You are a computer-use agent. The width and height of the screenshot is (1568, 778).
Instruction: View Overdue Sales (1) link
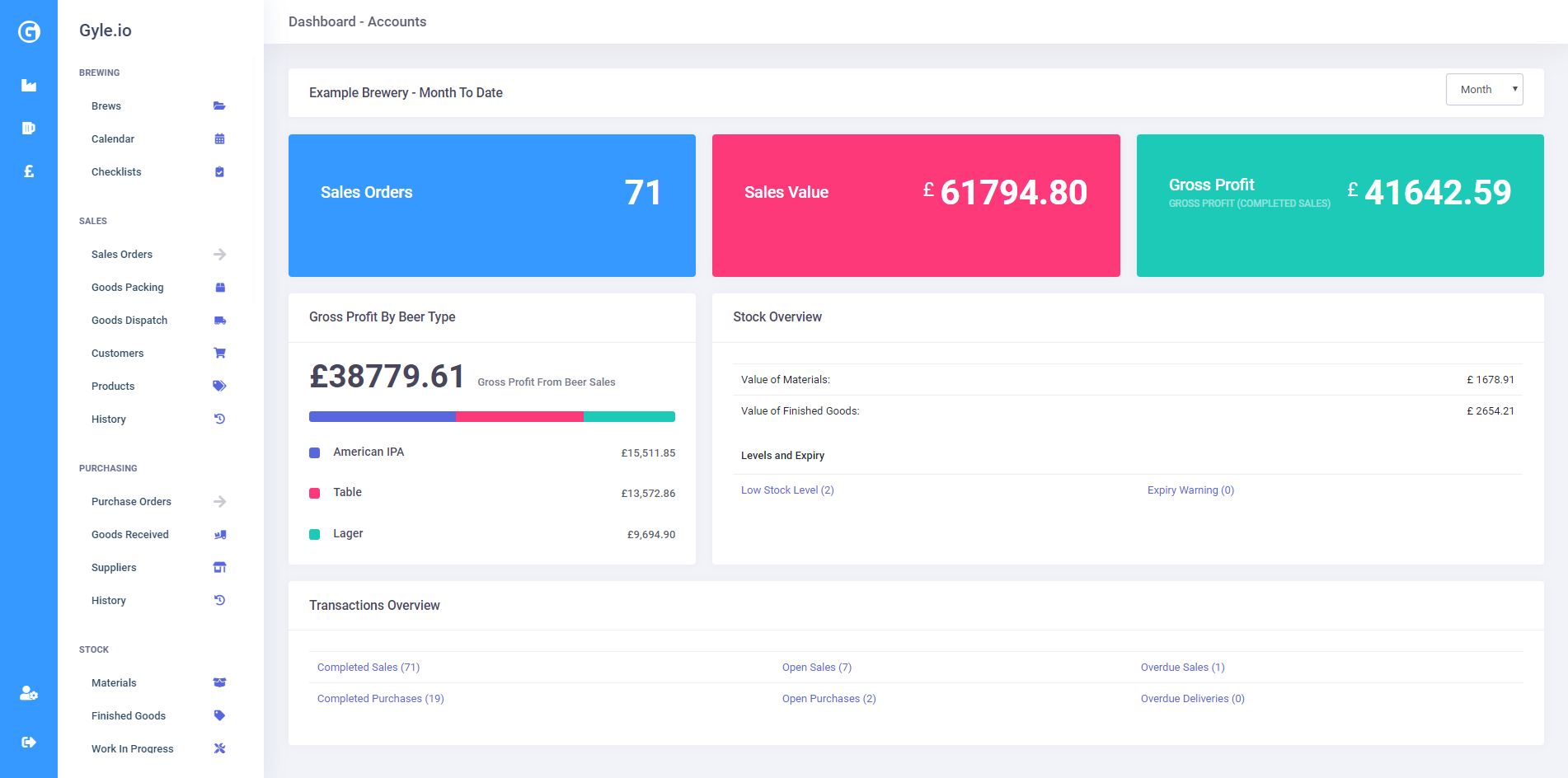[1182, 668]
